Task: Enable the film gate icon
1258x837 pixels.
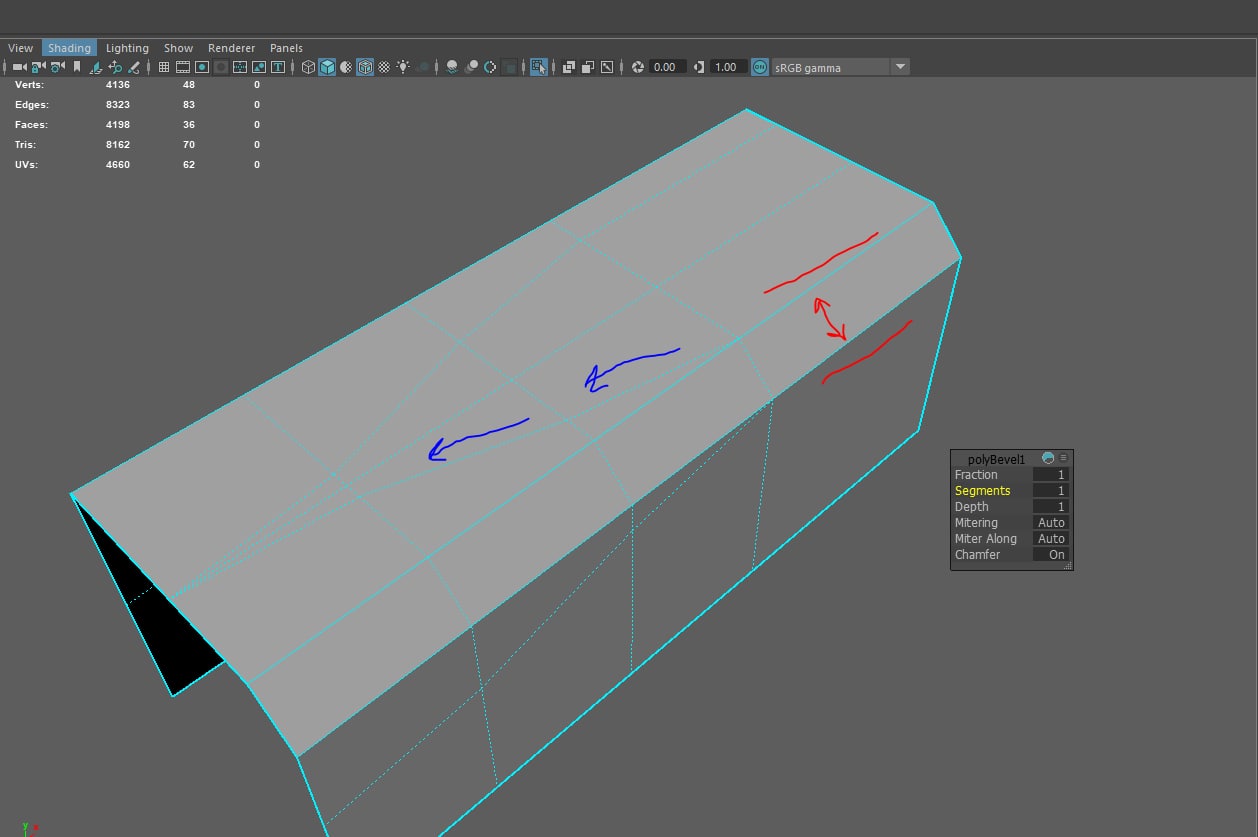Action: coord(183,67)
